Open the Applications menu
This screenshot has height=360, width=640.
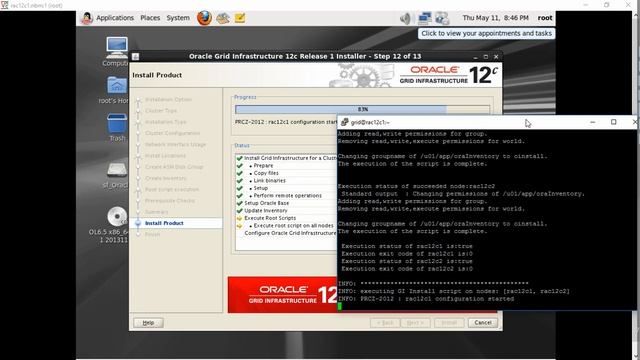click(115, 18)
